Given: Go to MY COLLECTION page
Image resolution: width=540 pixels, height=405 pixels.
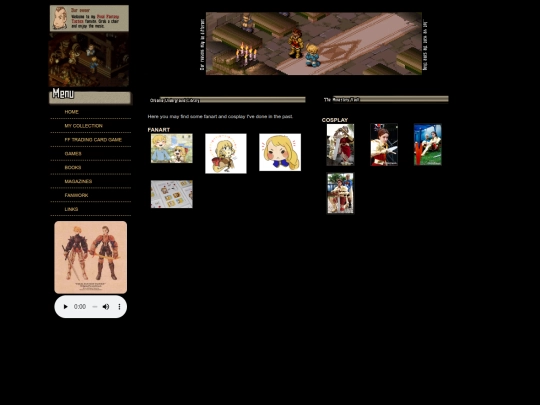Looking at the screenshot, I should 83,126.
